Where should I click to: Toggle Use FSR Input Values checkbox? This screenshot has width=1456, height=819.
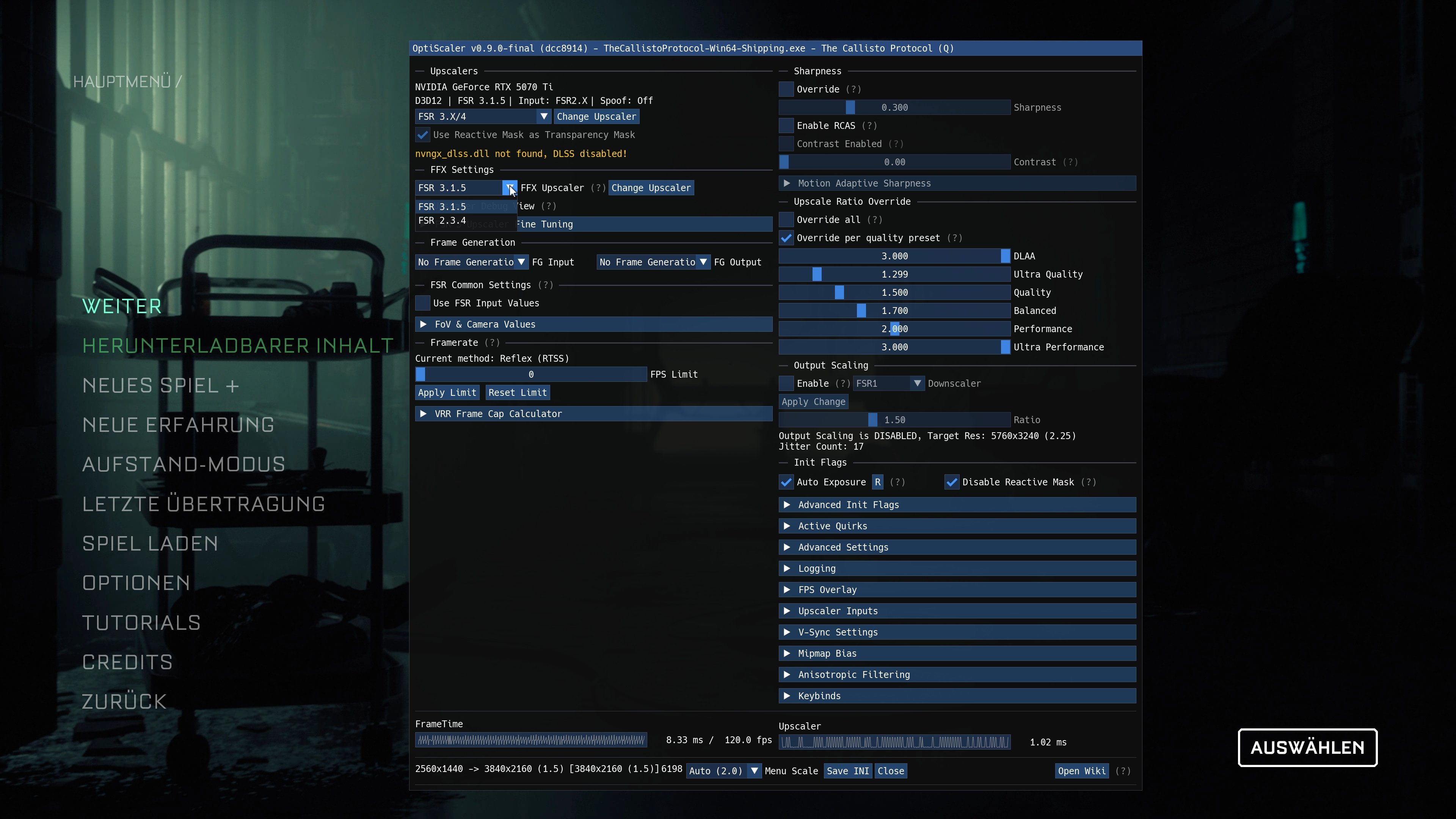point(423,303)
